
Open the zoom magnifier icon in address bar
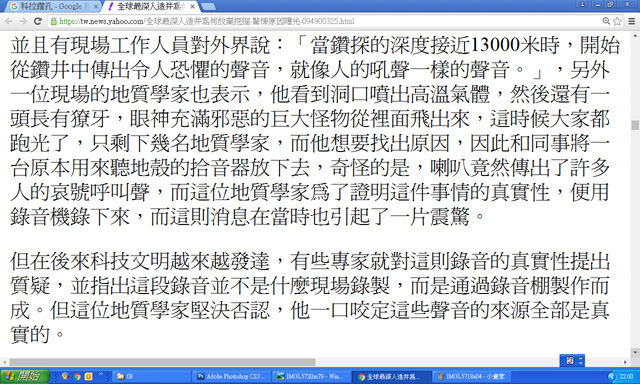coord(606,21)
